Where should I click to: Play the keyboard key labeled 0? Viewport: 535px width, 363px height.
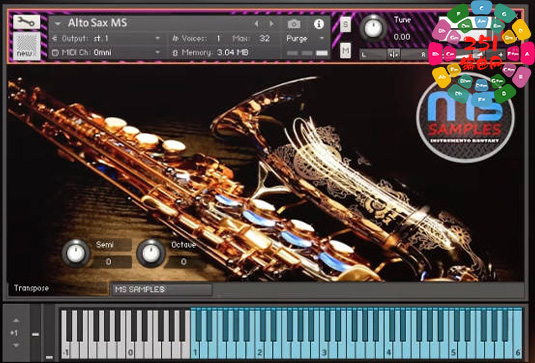tap(130, 351)
